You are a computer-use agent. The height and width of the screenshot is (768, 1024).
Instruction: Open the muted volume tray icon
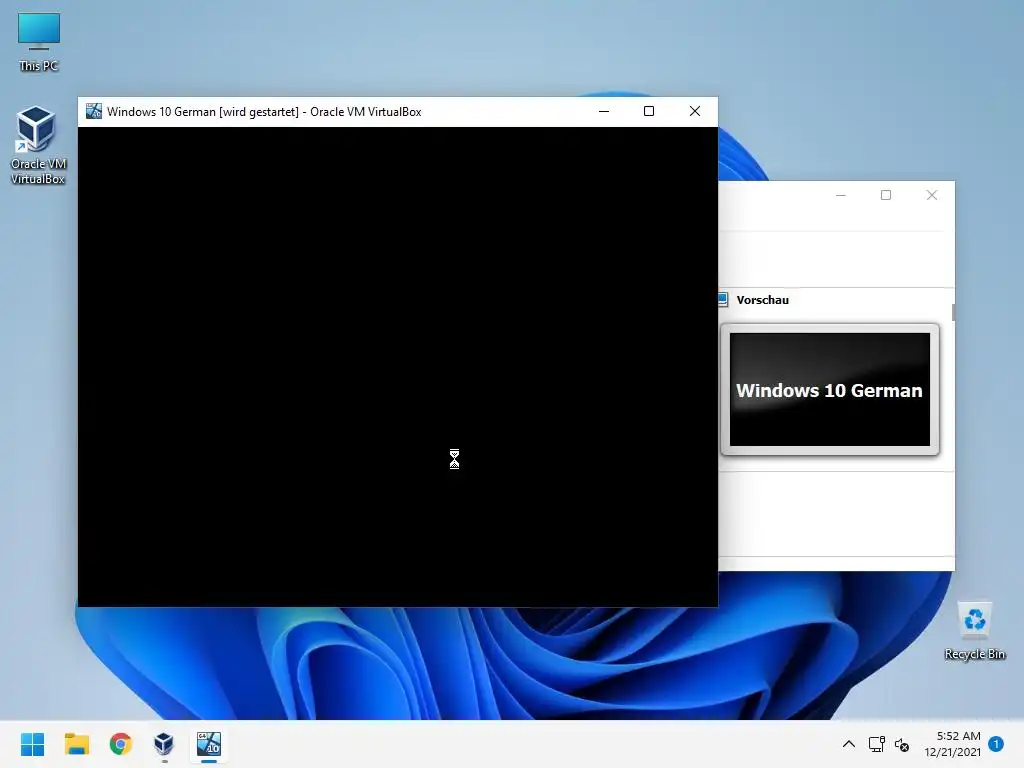902,744
